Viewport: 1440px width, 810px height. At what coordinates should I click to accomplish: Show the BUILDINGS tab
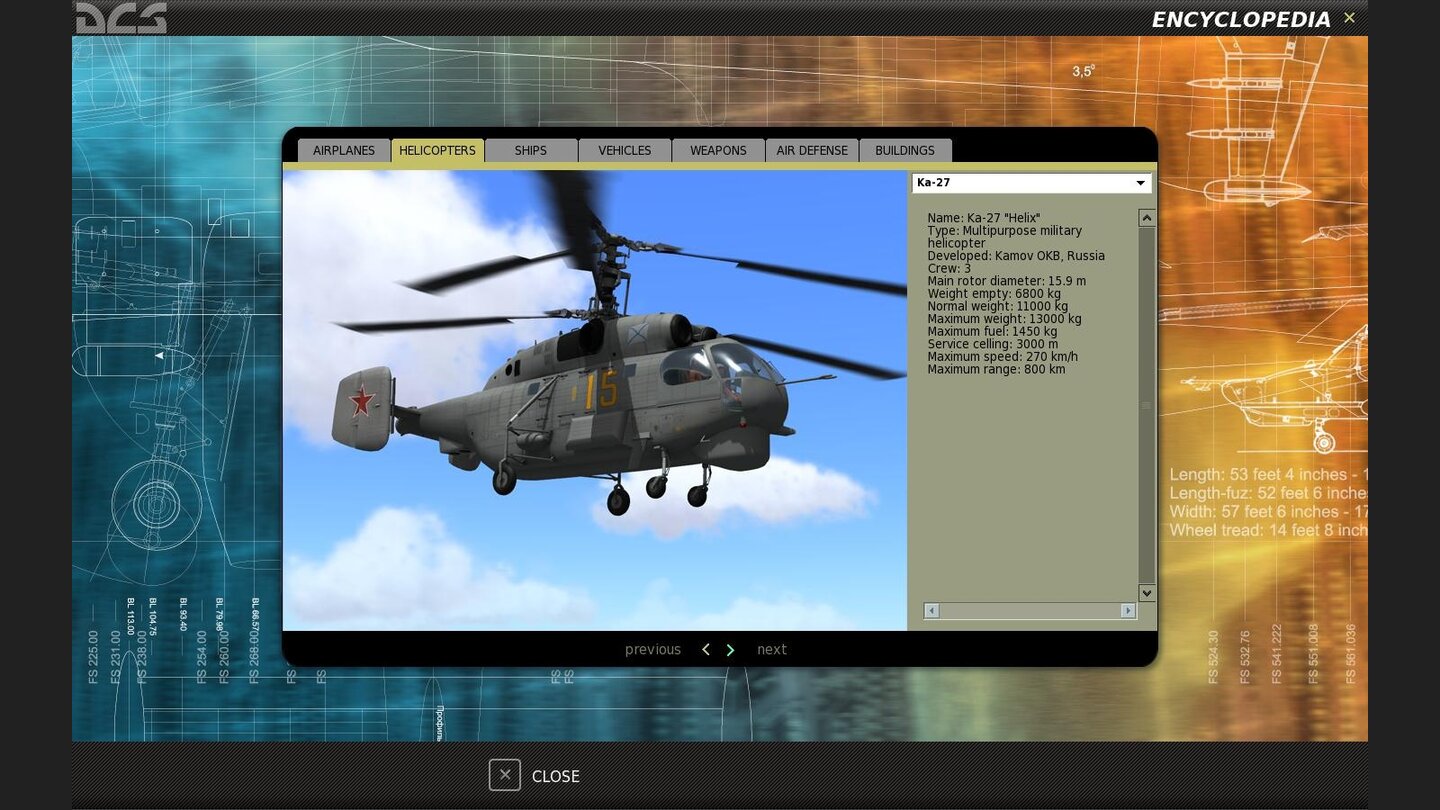pos(905,150)
